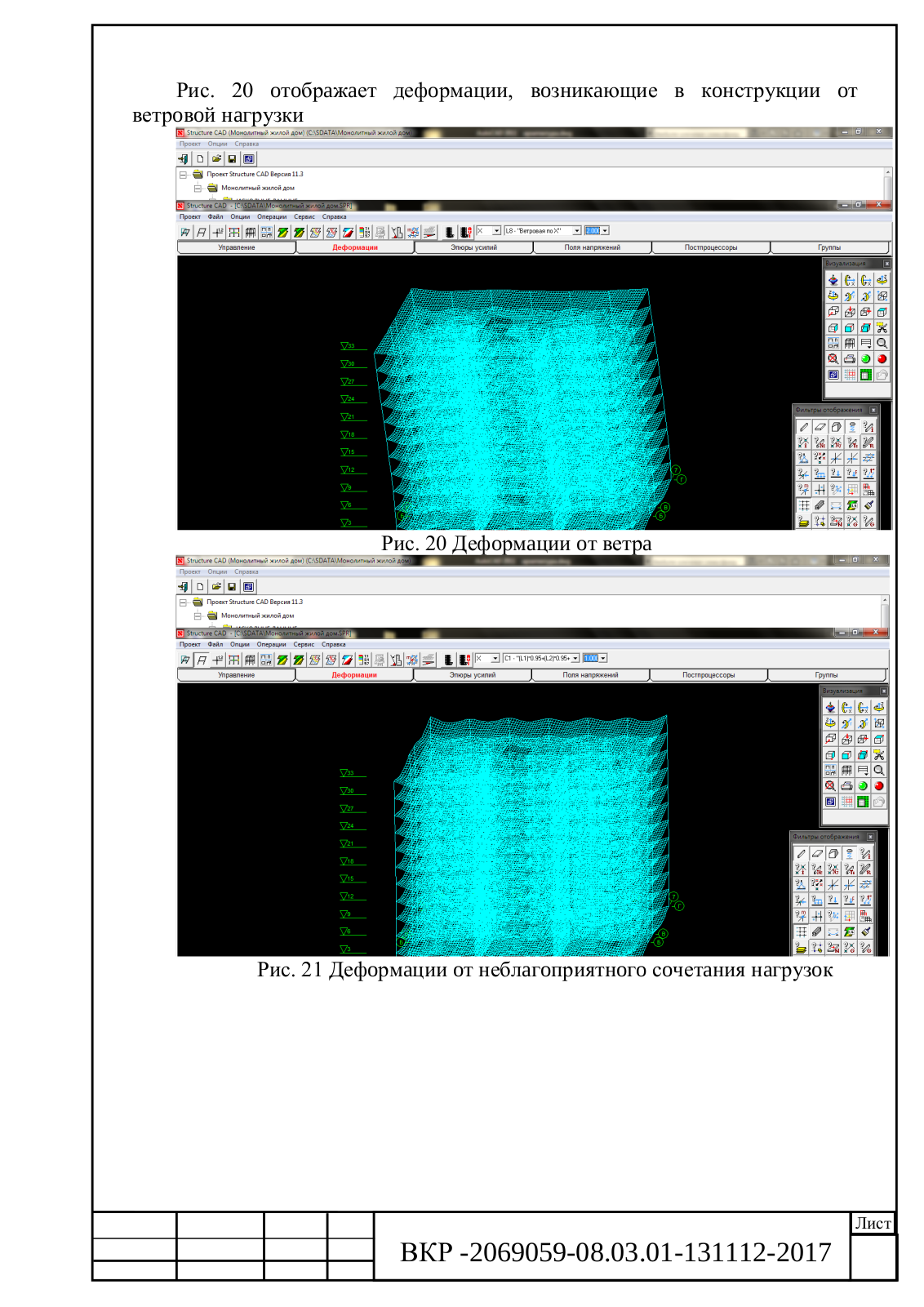Click New project icon in Рис. 20 top toolbar

pyautogui.click(x=200, y=159)
